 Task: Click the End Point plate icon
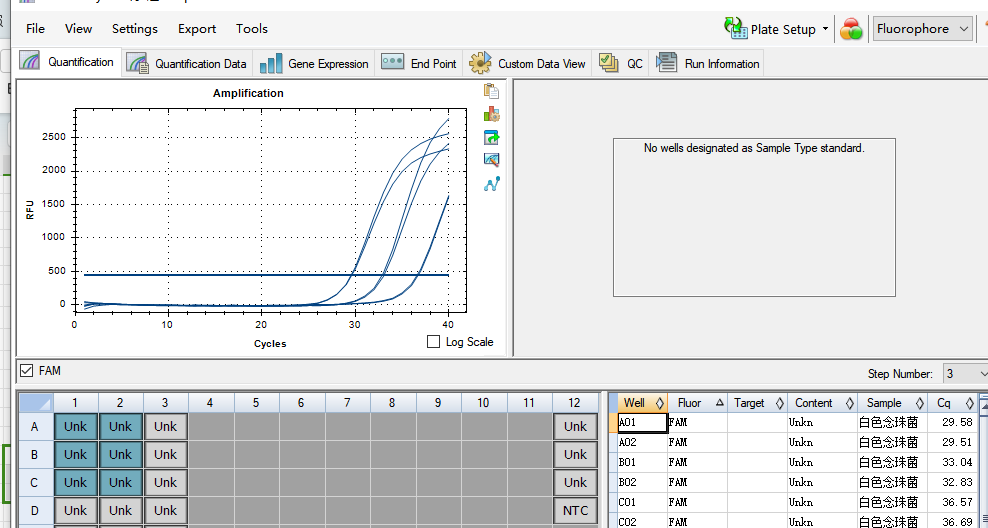pos(393,62)
